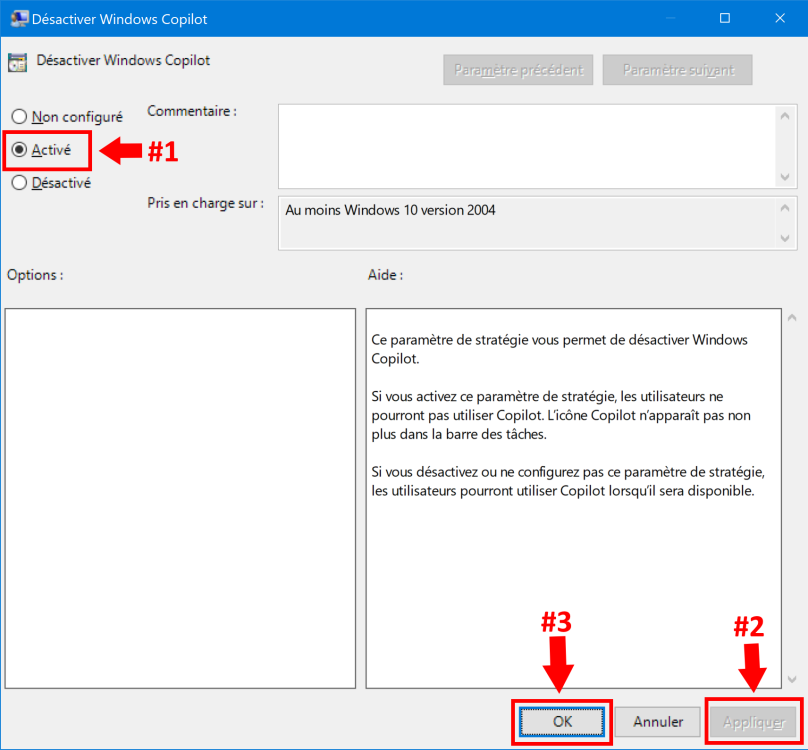Click the 'Ce paramètre de stratégie vous permet' help text

tap(559, 349)
